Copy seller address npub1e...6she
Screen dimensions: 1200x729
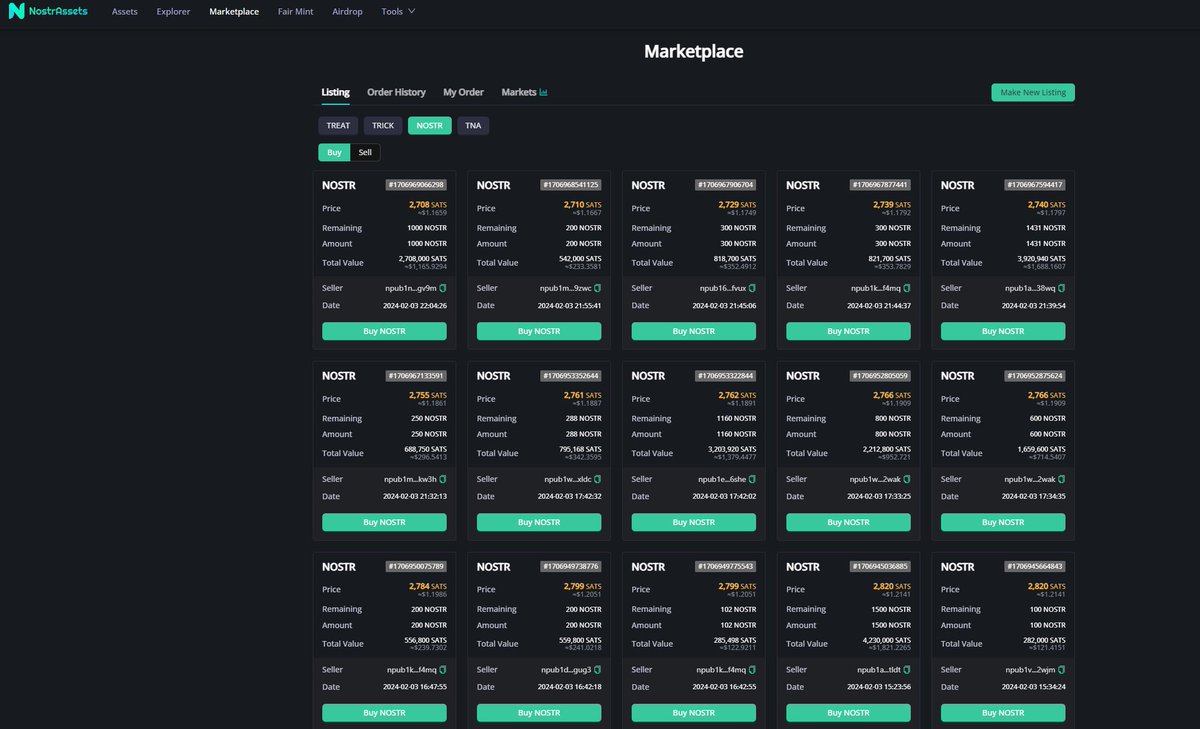pyautogui.click(x=753, y=479)
